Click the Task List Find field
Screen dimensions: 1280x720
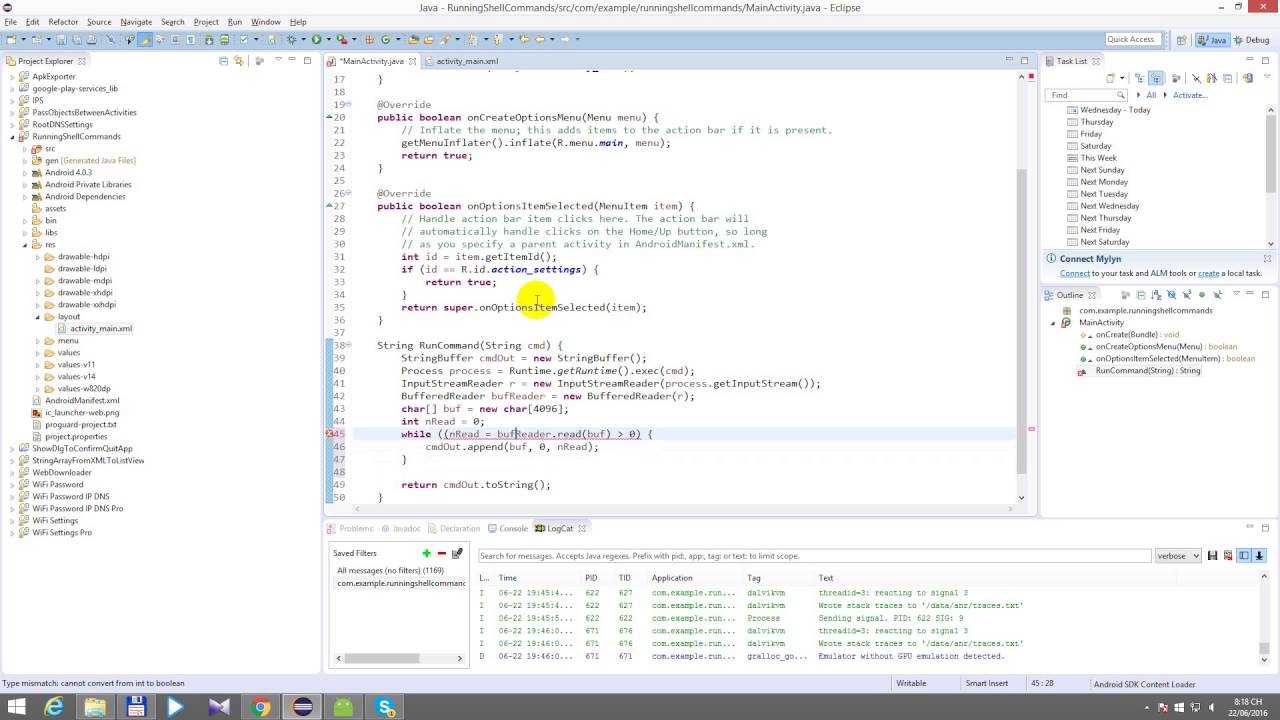[1086, 95]
